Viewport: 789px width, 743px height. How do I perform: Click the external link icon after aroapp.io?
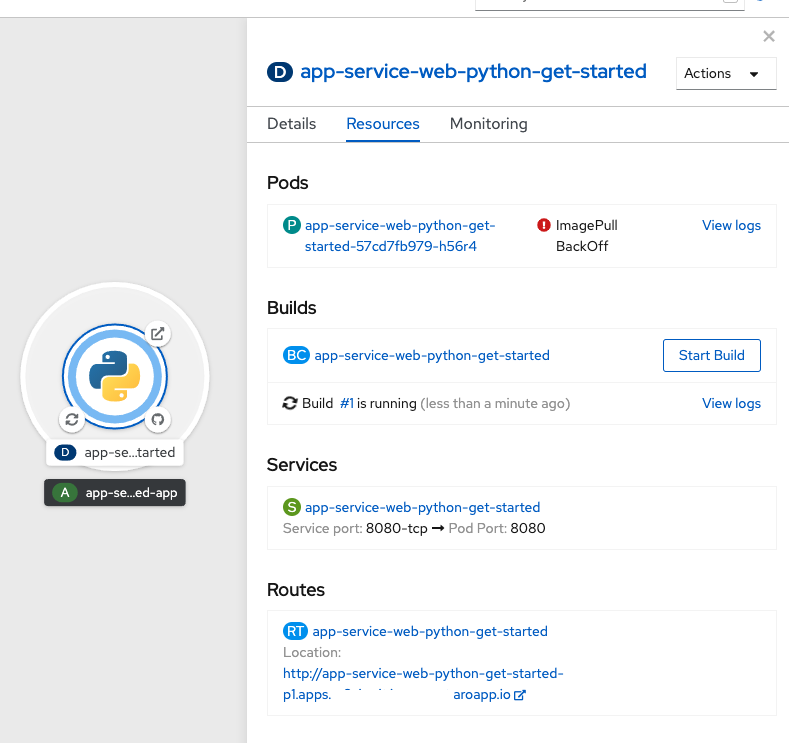point(520,695)
